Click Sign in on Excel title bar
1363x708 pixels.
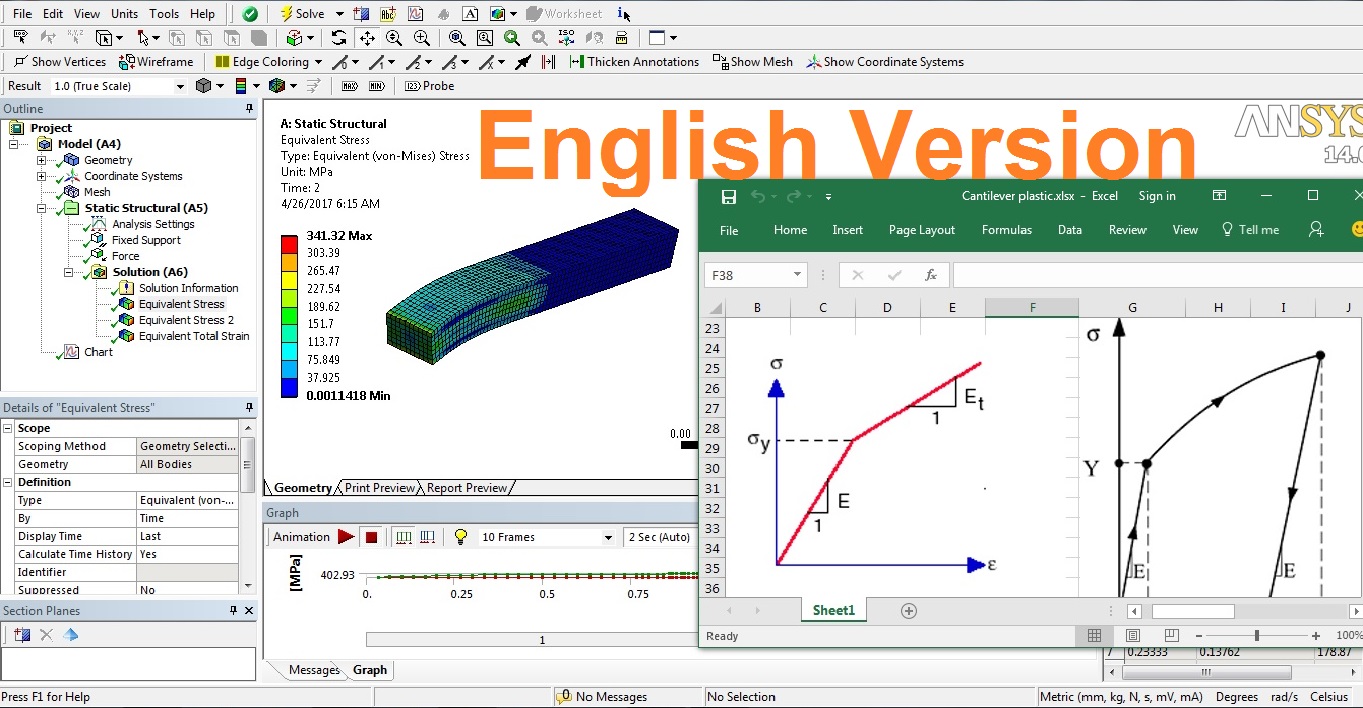[x=1157, y=196]
